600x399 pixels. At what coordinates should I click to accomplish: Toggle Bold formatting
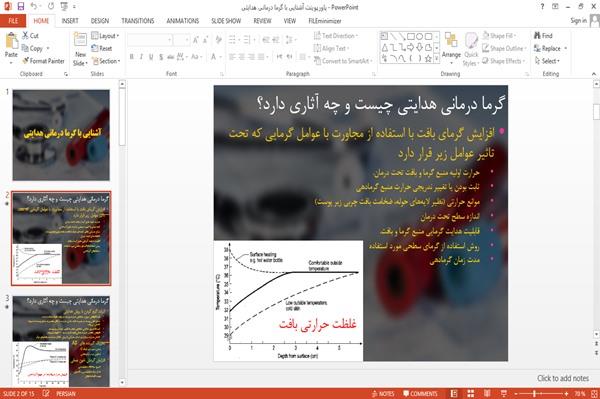click(132, 57)
